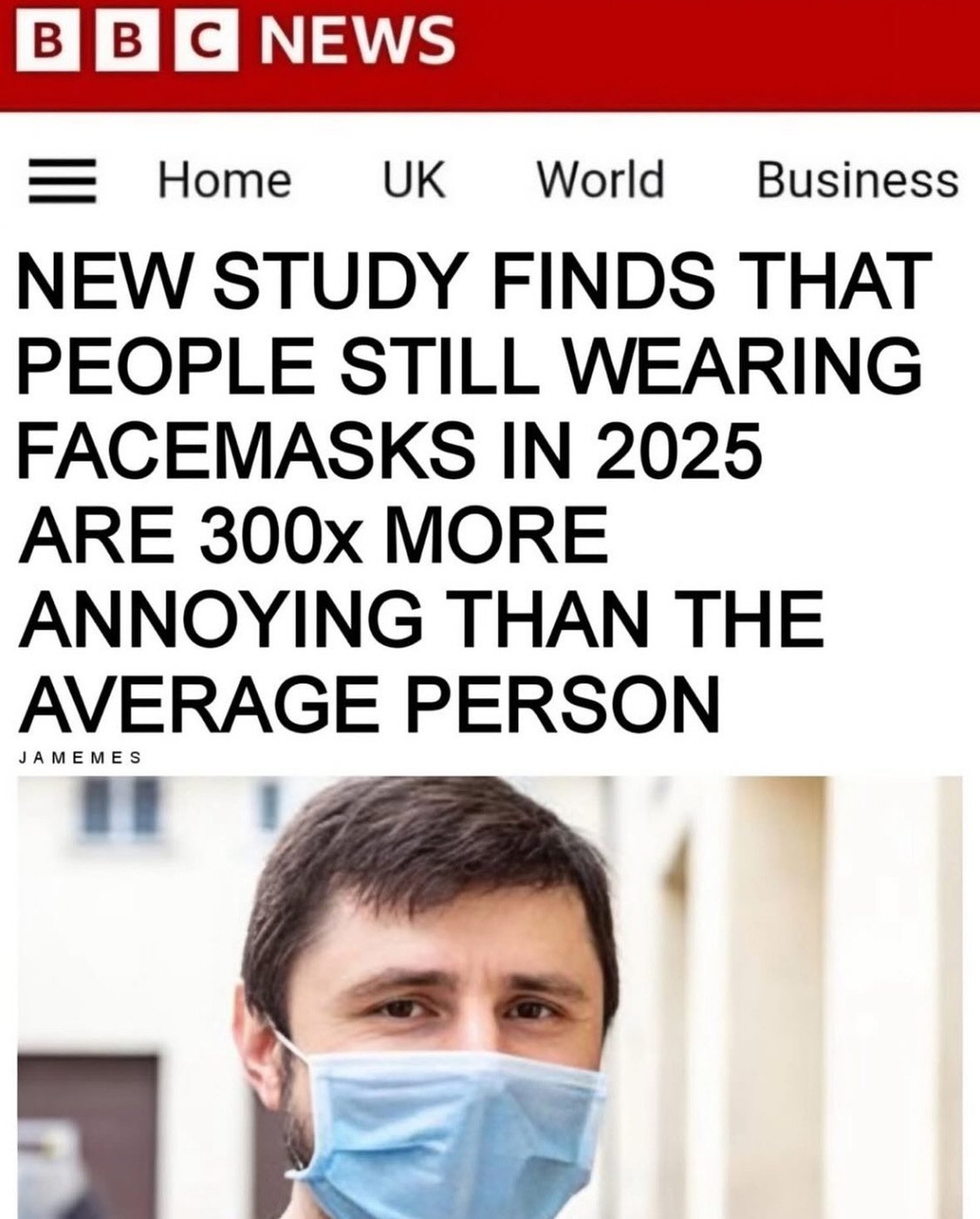Image resolution: width=980 pixels, height=1219 pixels.
Task: Click the AVERAGE PERSON headline line
Action: (368, 705)
